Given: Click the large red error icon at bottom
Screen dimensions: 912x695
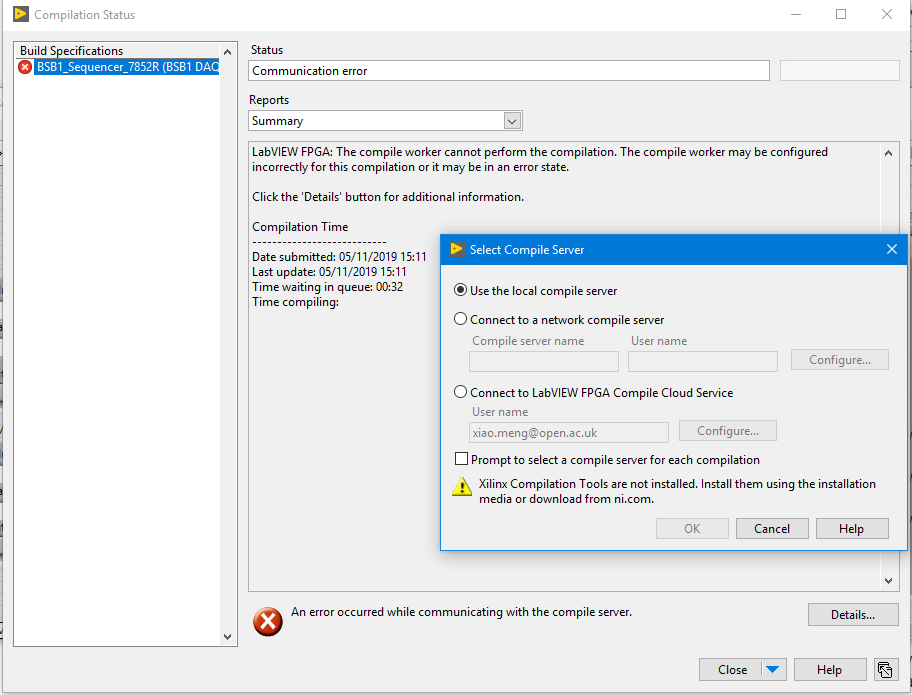Looking at the screenshot, I should click(267, 622).
